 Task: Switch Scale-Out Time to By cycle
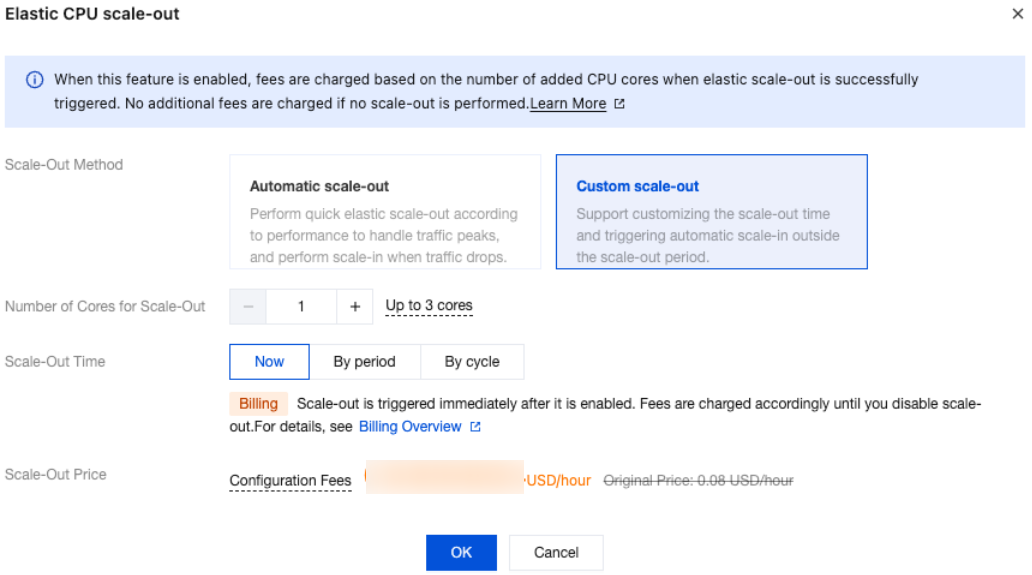[x=472, y=362]
